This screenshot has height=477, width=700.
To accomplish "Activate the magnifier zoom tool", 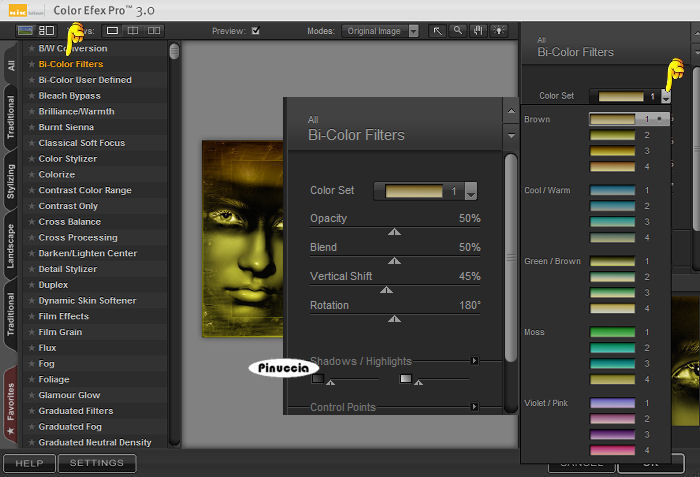I will (456, 31).
